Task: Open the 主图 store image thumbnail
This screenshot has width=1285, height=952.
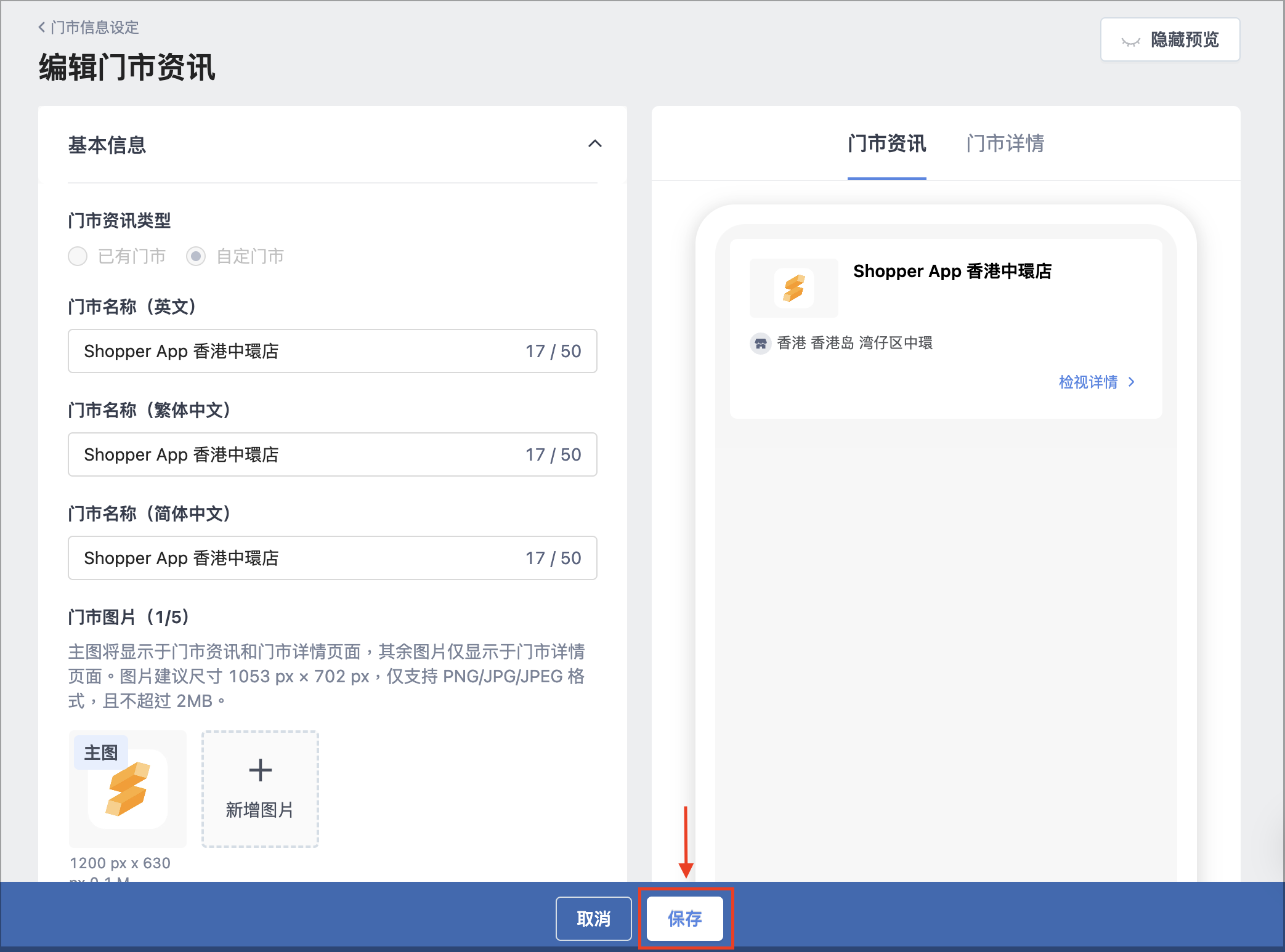Action: click(128, 789)
